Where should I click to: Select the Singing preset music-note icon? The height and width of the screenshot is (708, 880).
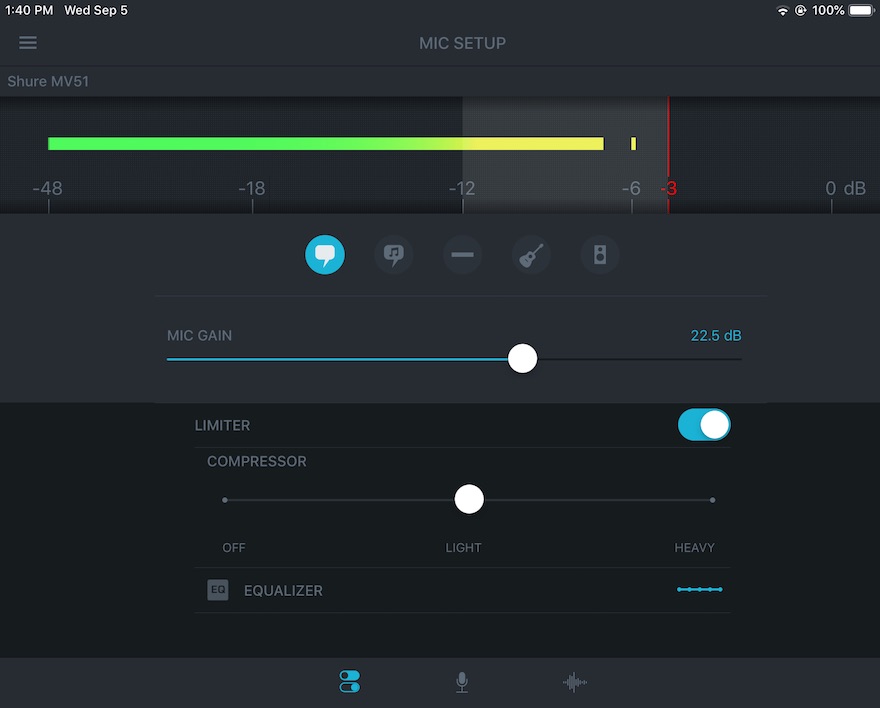(x=394, y=255)
